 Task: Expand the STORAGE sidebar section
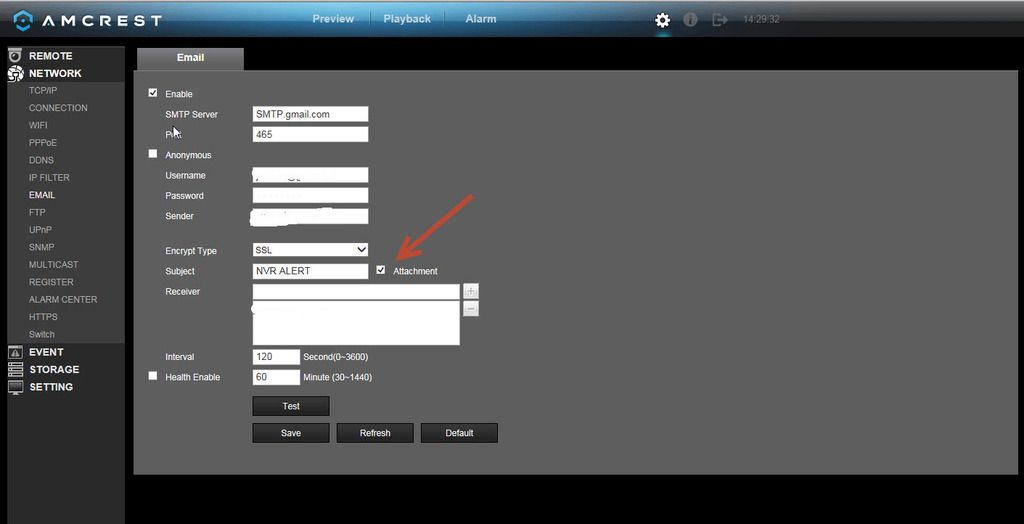(54, 369)
